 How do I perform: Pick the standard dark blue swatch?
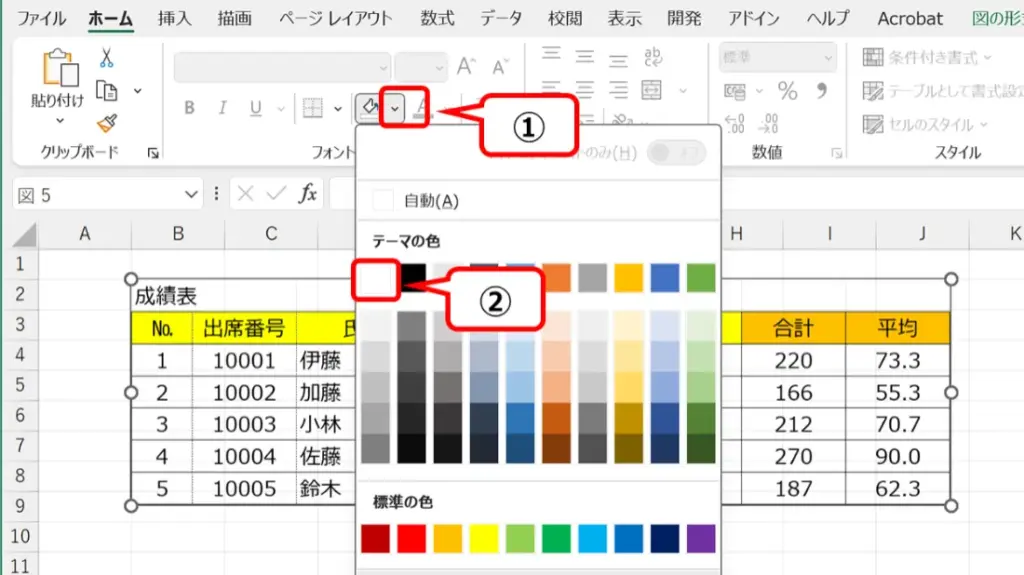665,538
